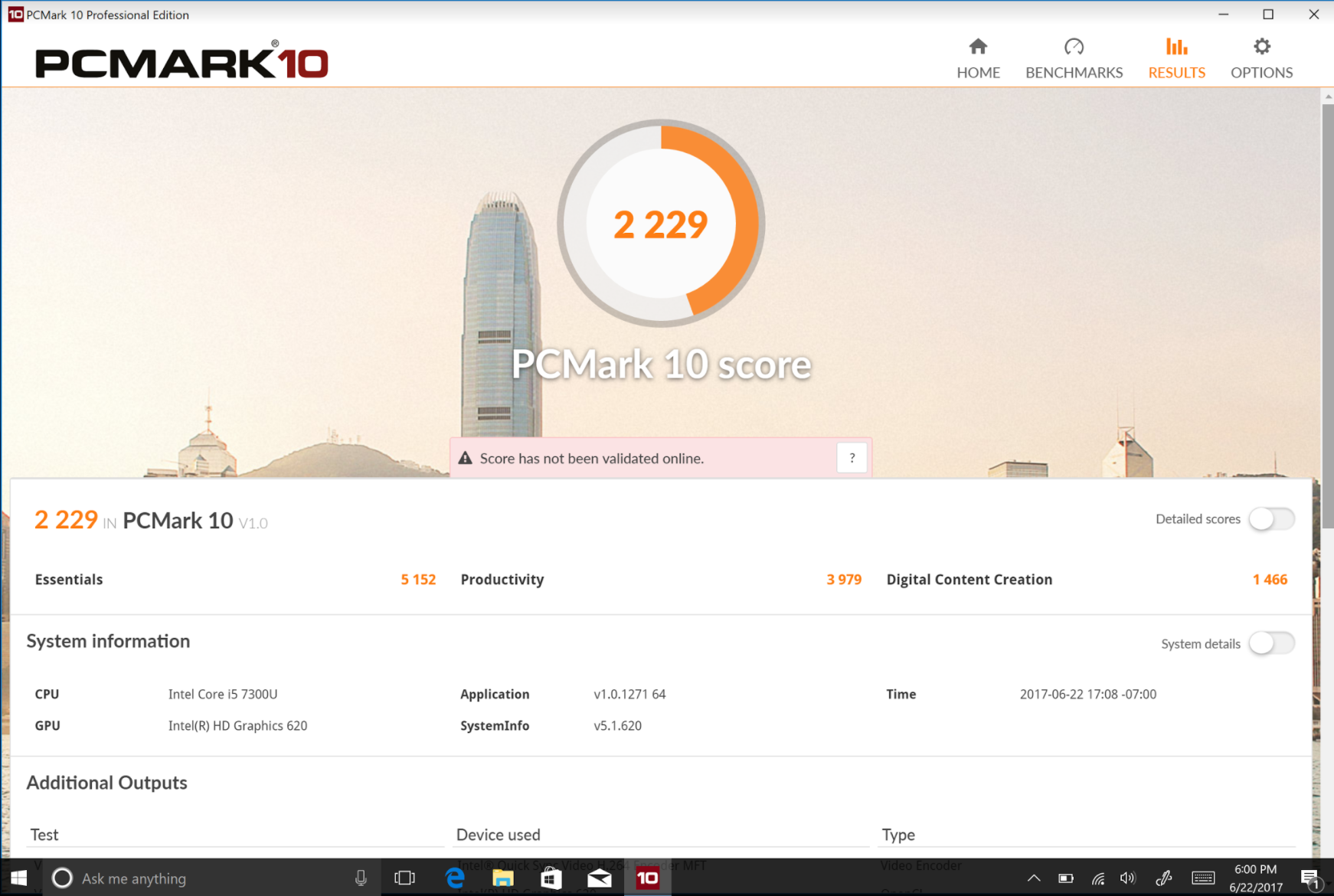Image resolution: width=1334 pixels, height=896 pixels.
Task: Click the PCMark 10 logo
Action: 181,60
